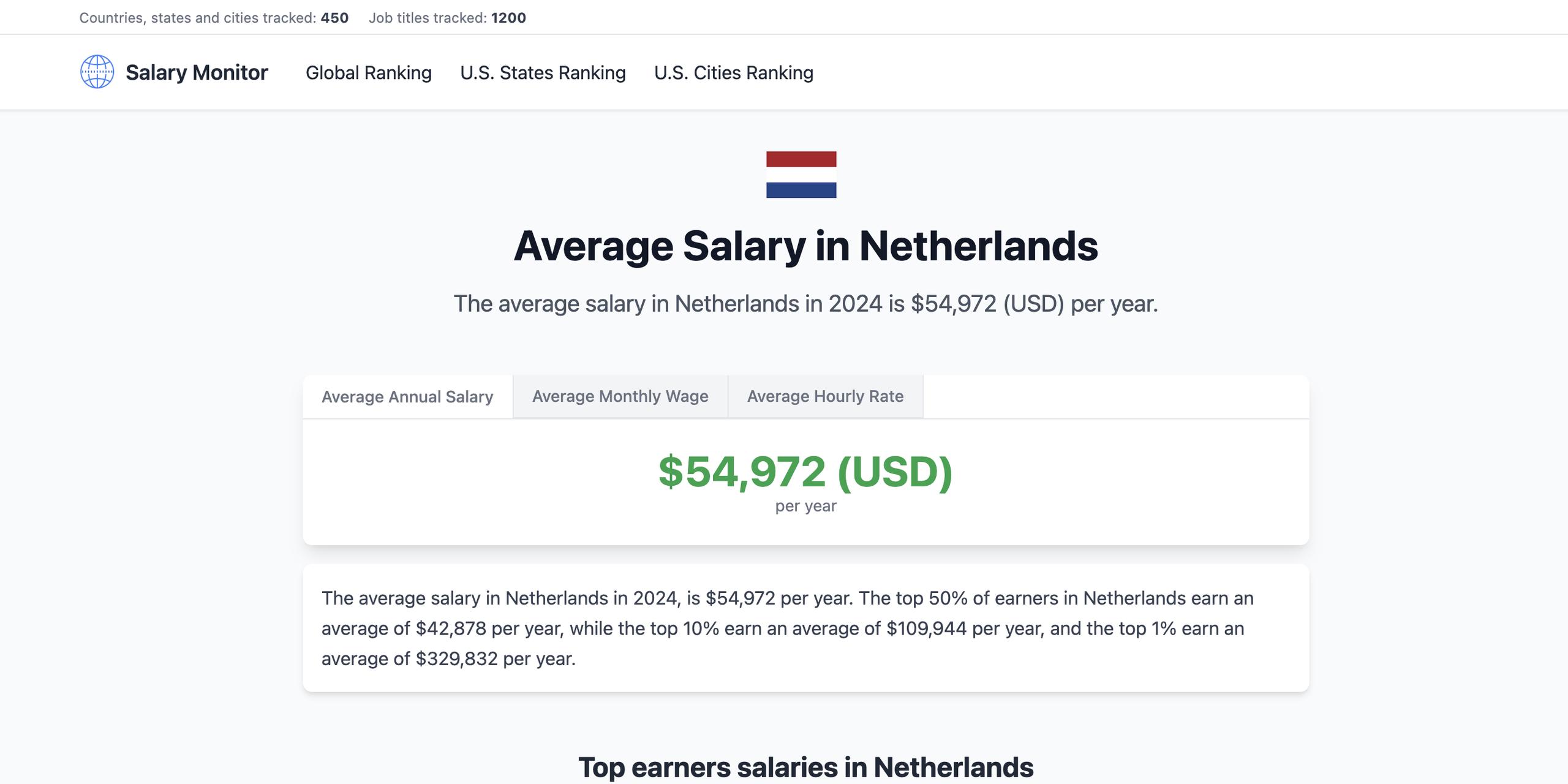Screen dimensions: 1568x784
Task: Go to U.S. States Ranking
Action: [x=543, y=72]
